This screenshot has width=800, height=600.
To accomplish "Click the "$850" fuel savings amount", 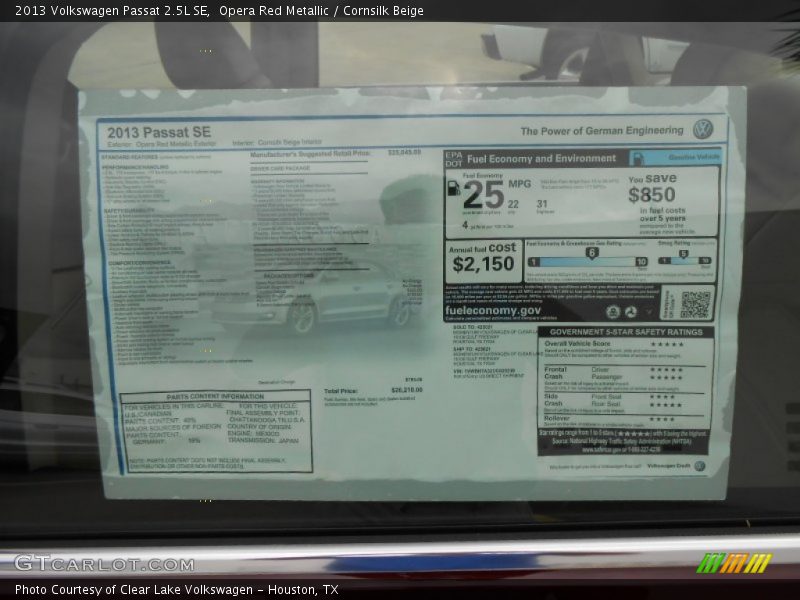I will (652, 194).
